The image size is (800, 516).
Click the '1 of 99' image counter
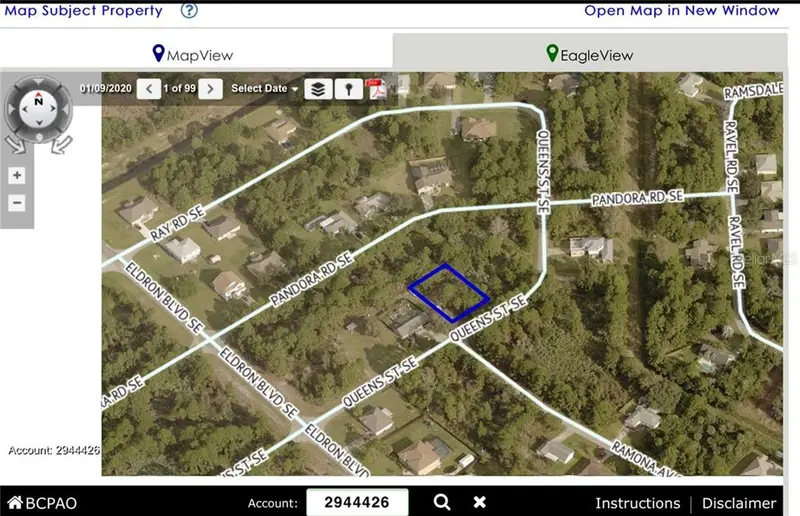pos(180,88)
